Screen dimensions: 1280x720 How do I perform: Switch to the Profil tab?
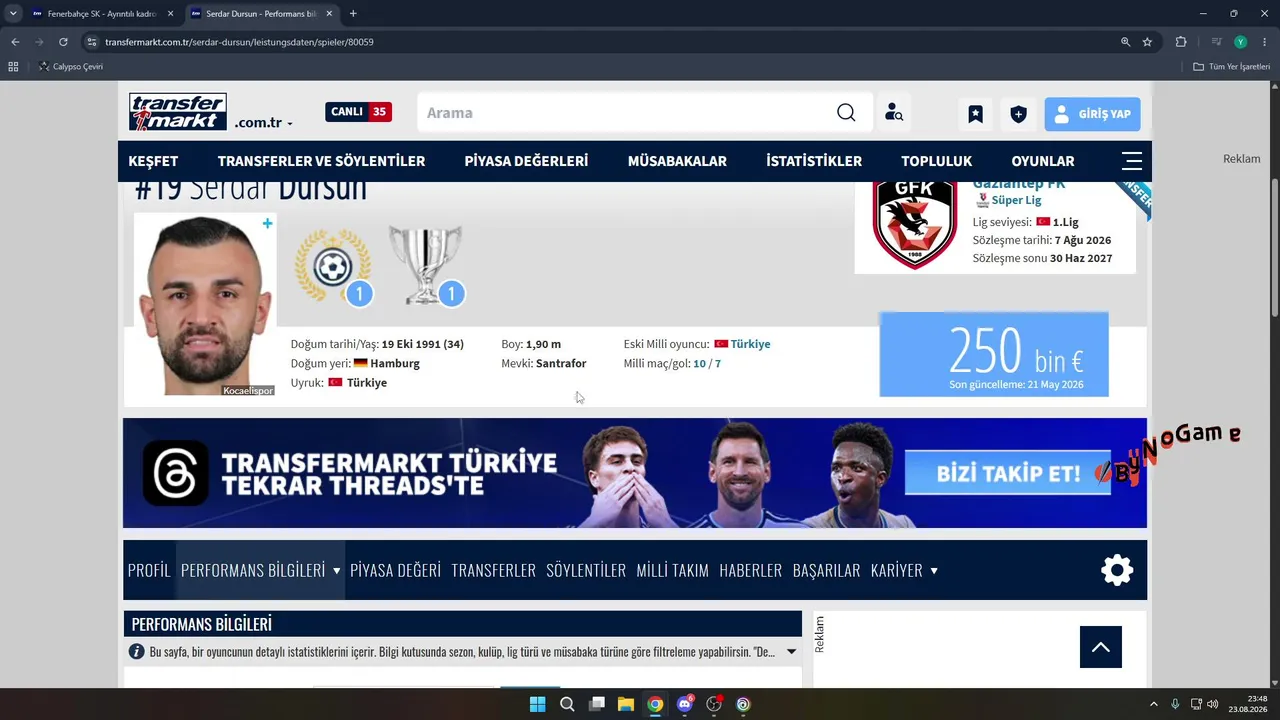click(x=149, y=570)
